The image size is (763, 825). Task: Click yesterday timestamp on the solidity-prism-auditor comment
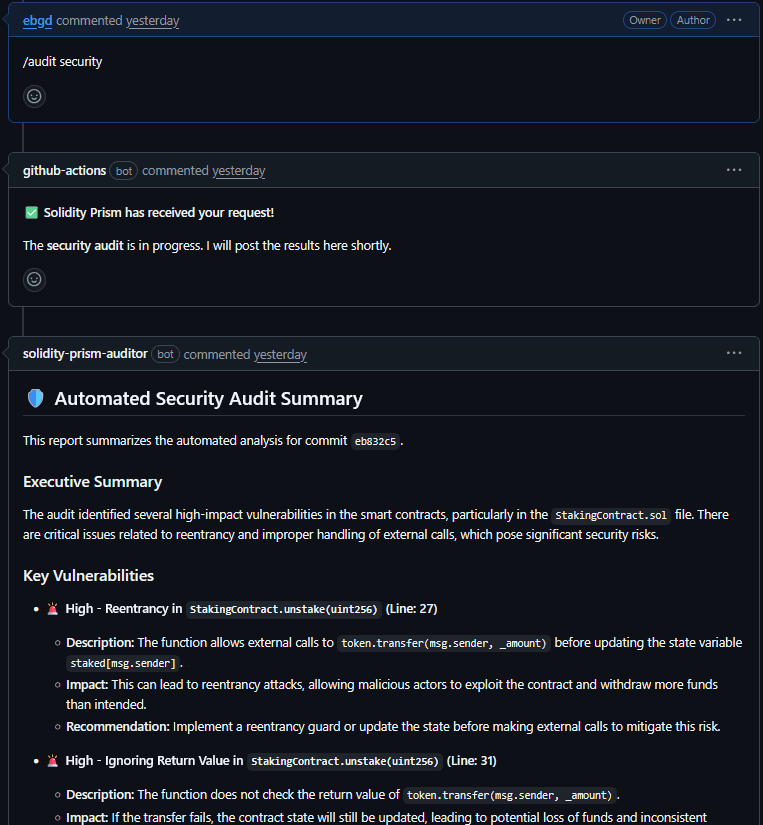[281, 354]
